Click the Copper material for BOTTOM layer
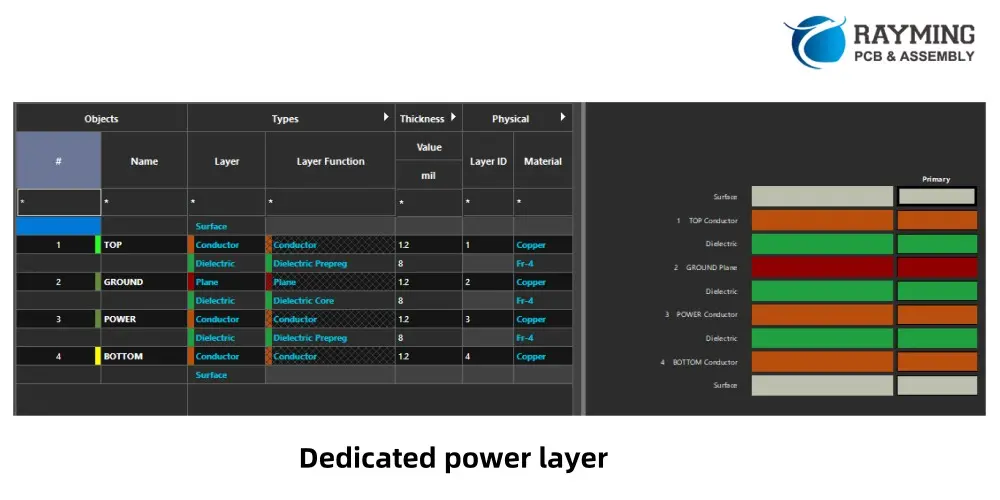Screen dimensions: 1000x500 click(x=542, y=356)
